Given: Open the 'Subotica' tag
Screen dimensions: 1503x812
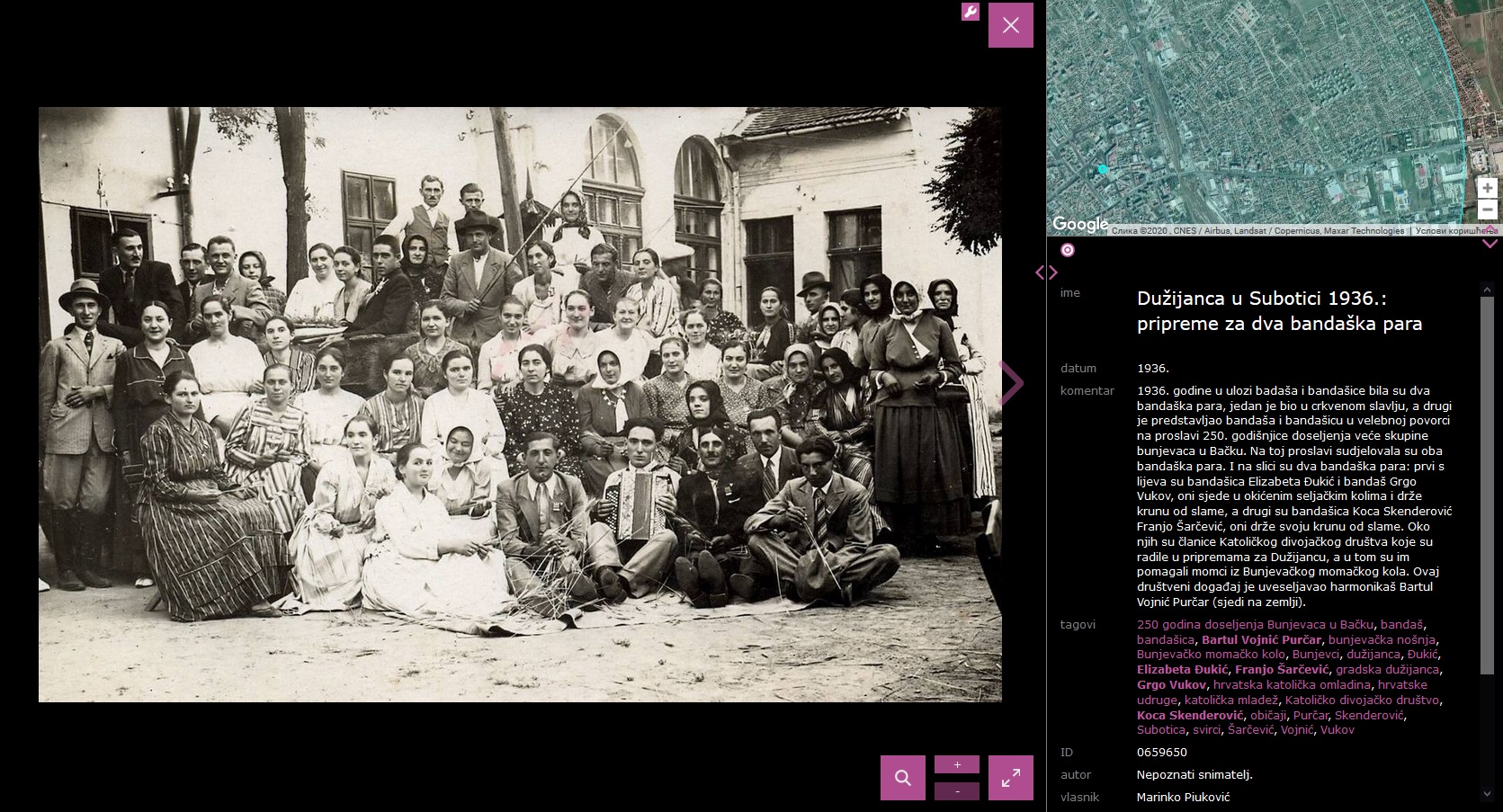Looking at the screenshot, I should coord(1161,729).
